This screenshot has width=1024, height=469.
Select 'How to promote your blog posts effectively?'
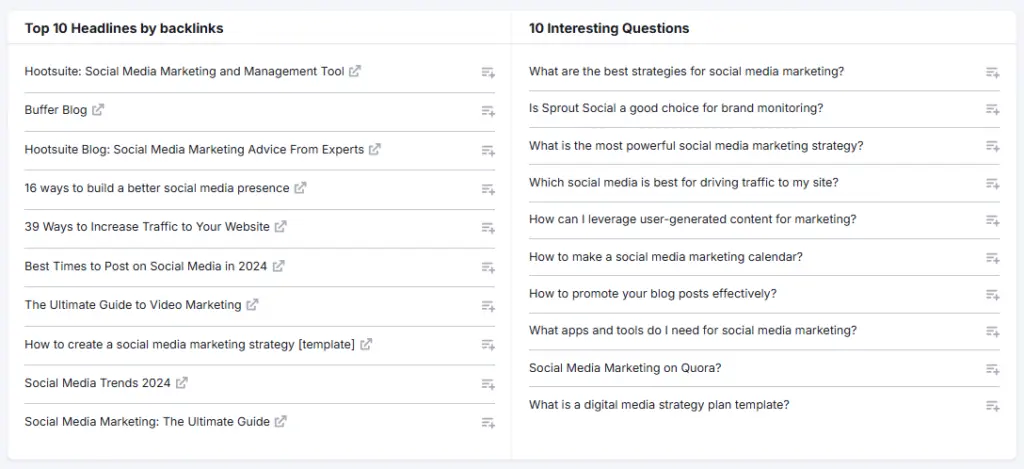652,294
